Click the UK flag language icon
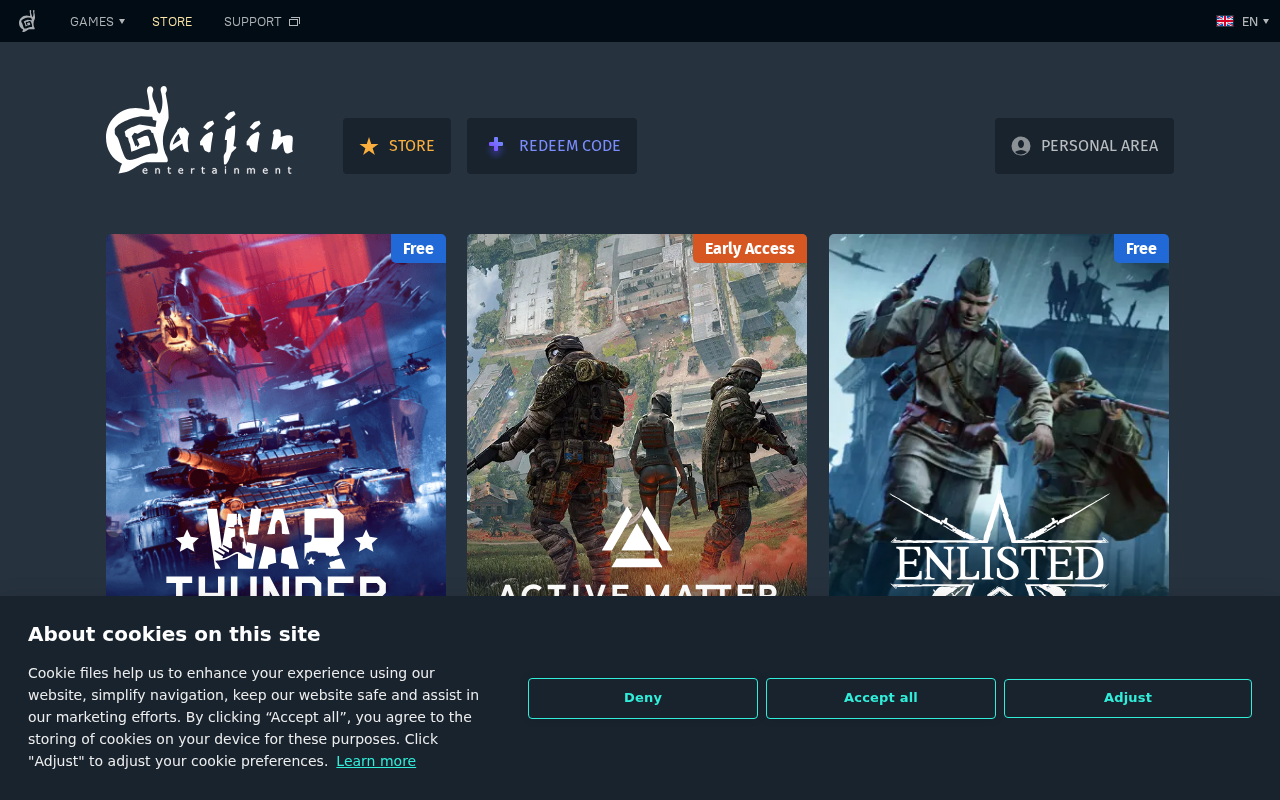1280x800 pixels. point(1225,21)
